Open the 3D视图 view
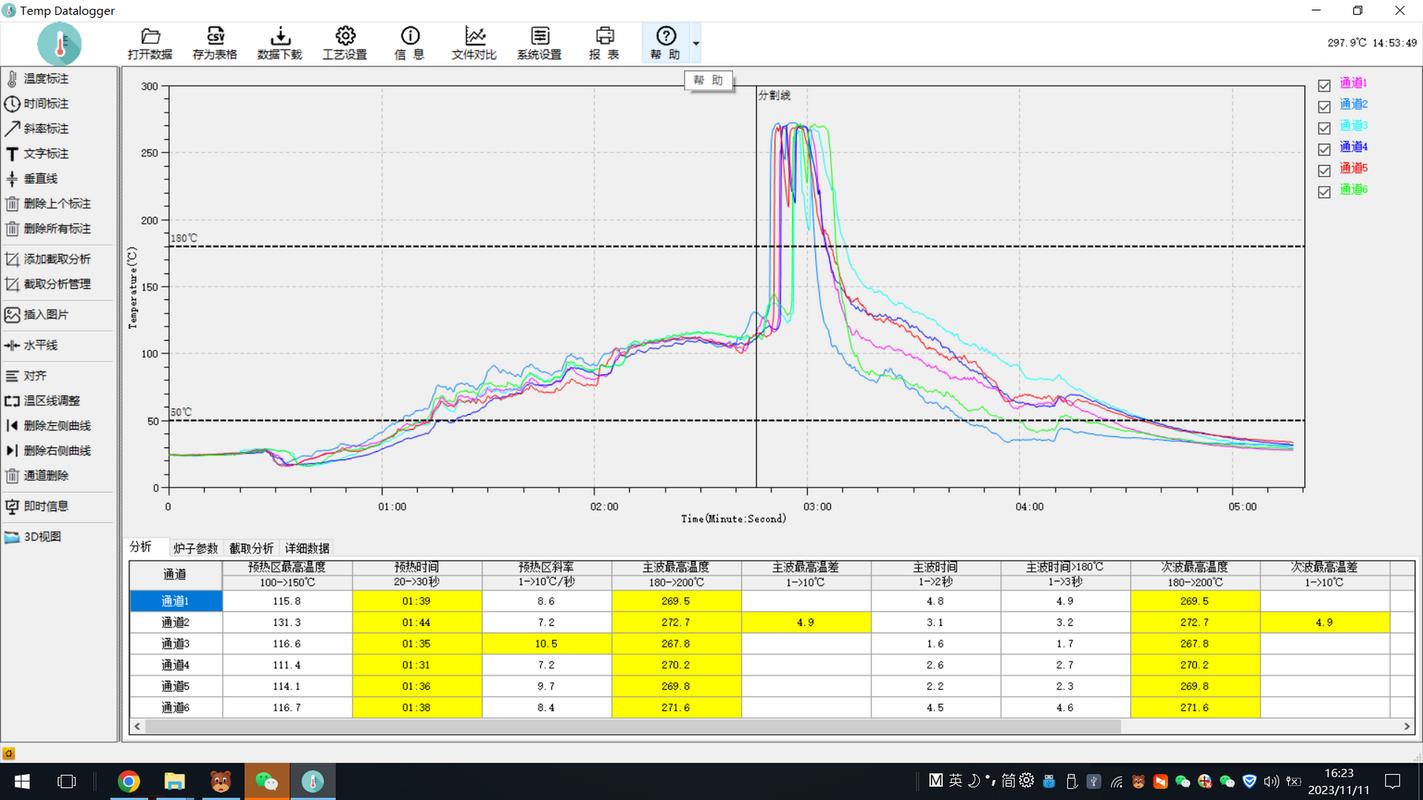Screen dimensions: 1423x800 [x=33, y=537]
